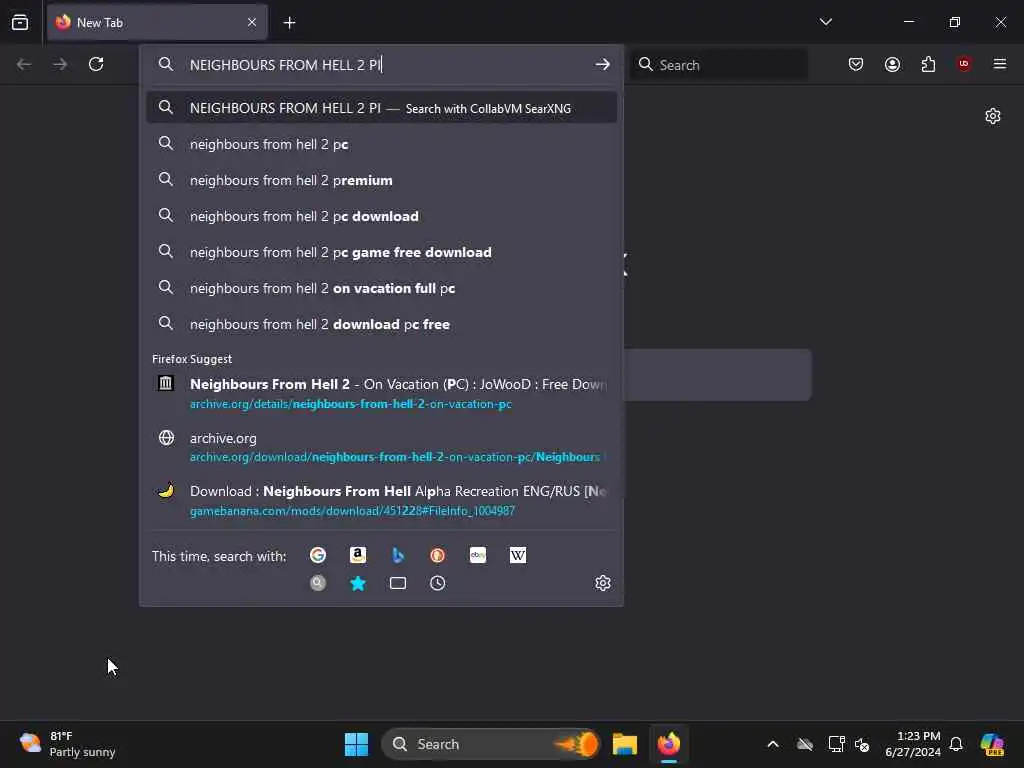Open archive.org details Neighbours From Hell 2 result

click(x=381, y=393)
